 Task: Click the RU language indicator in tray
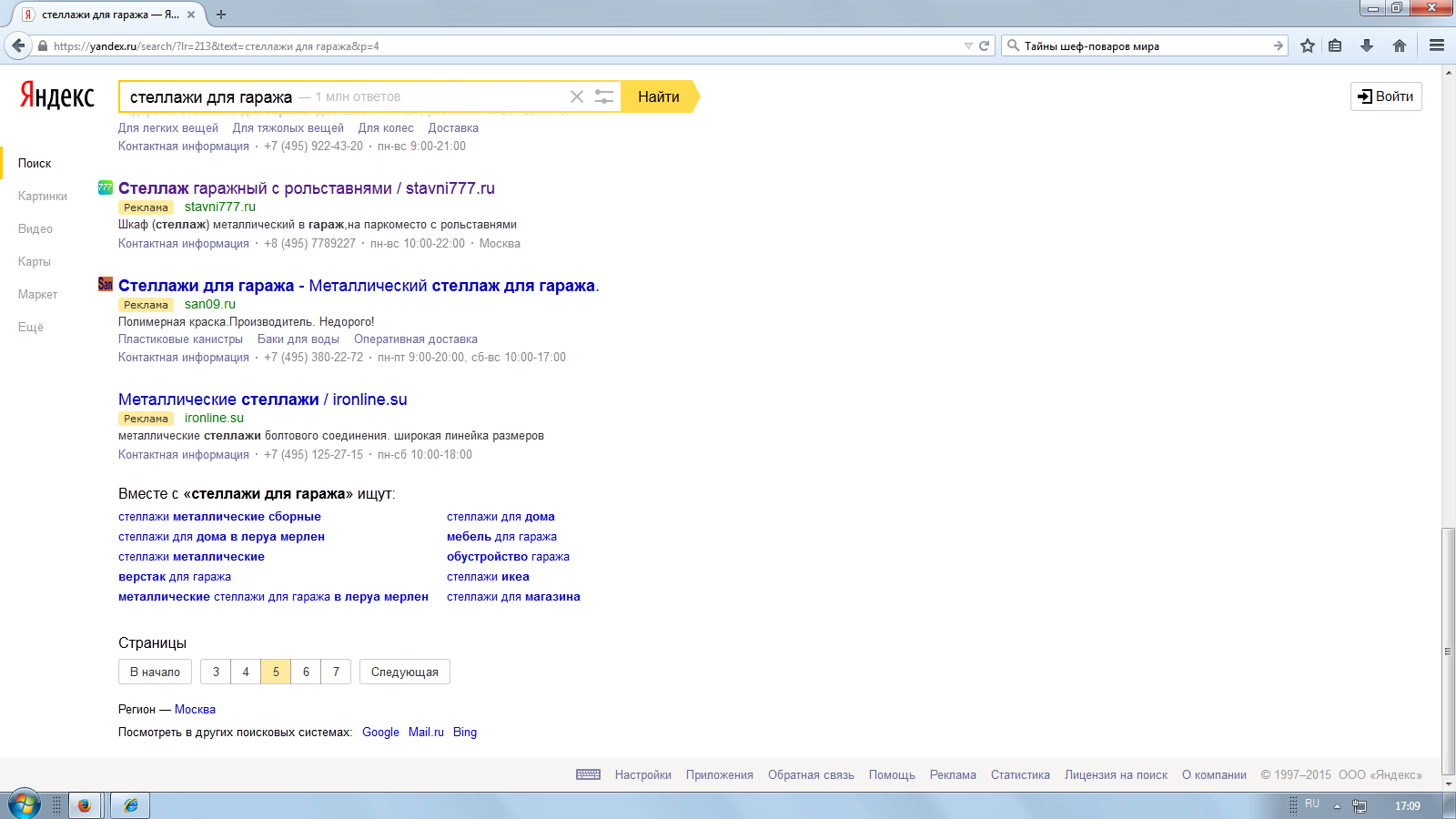point(1312,804)
